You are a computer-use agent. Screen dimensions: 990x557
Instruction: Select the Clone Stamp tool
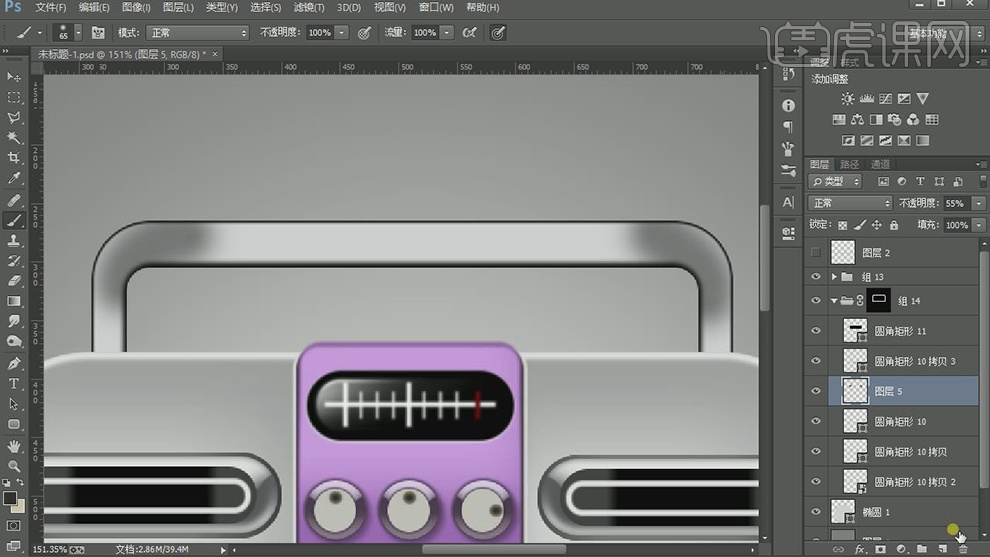[x=13, y=241]
